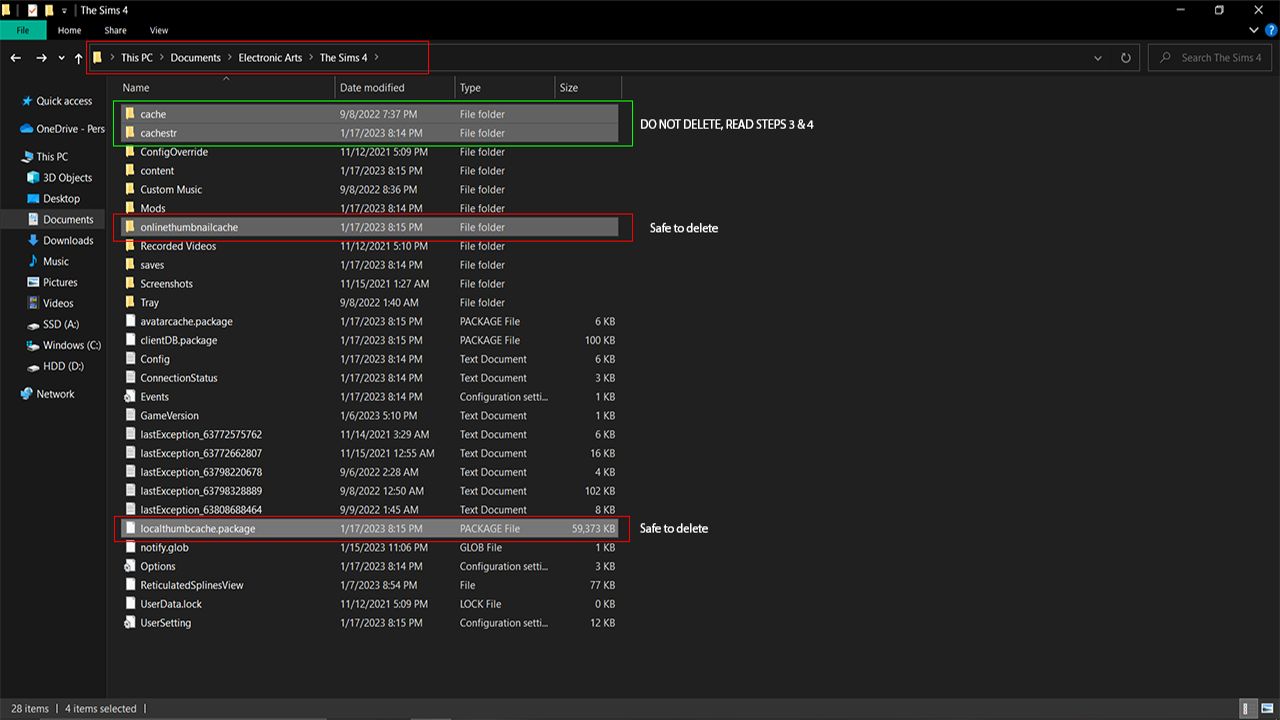Refresh the current folder view

click(1126, 58)
